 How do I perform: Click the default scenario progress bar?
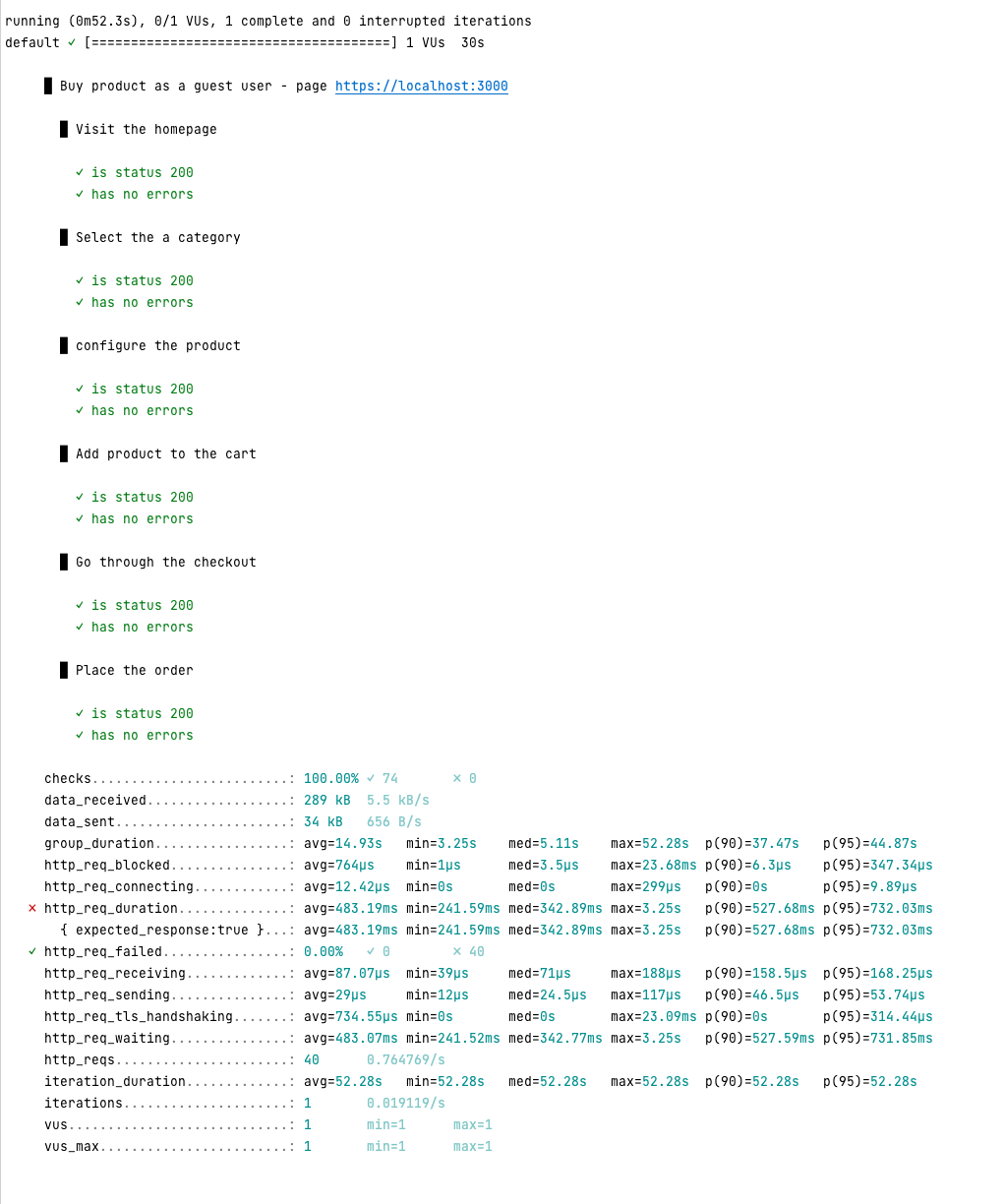pos(241,42)
